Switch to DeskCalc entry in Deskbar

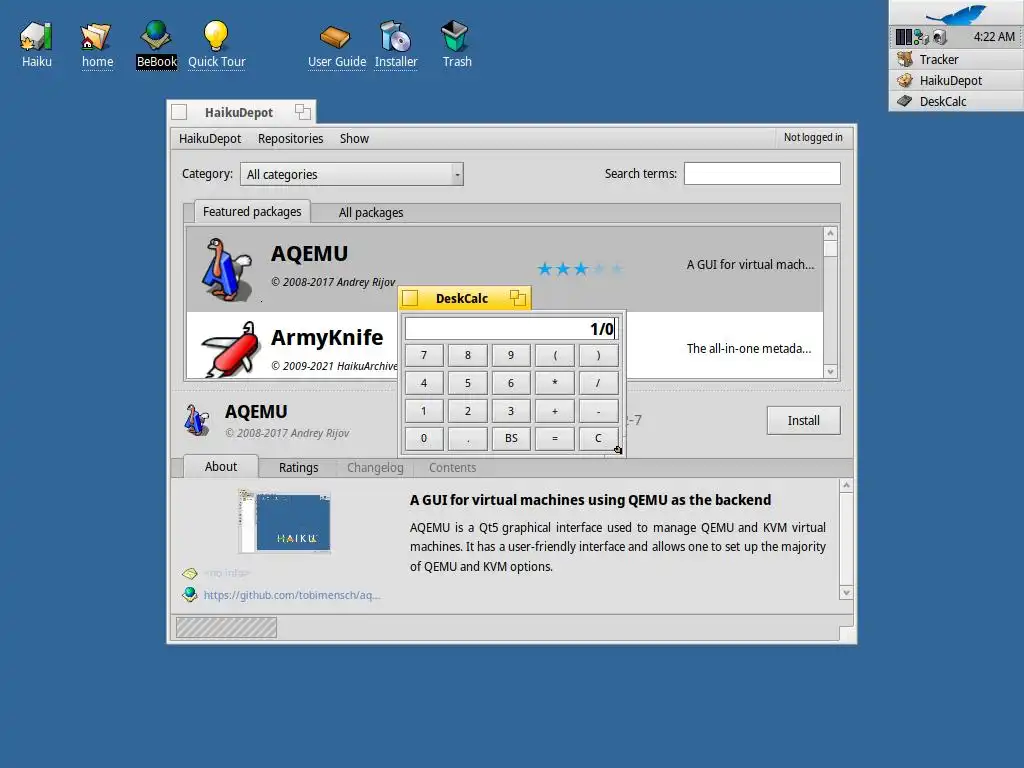[956, 101]
